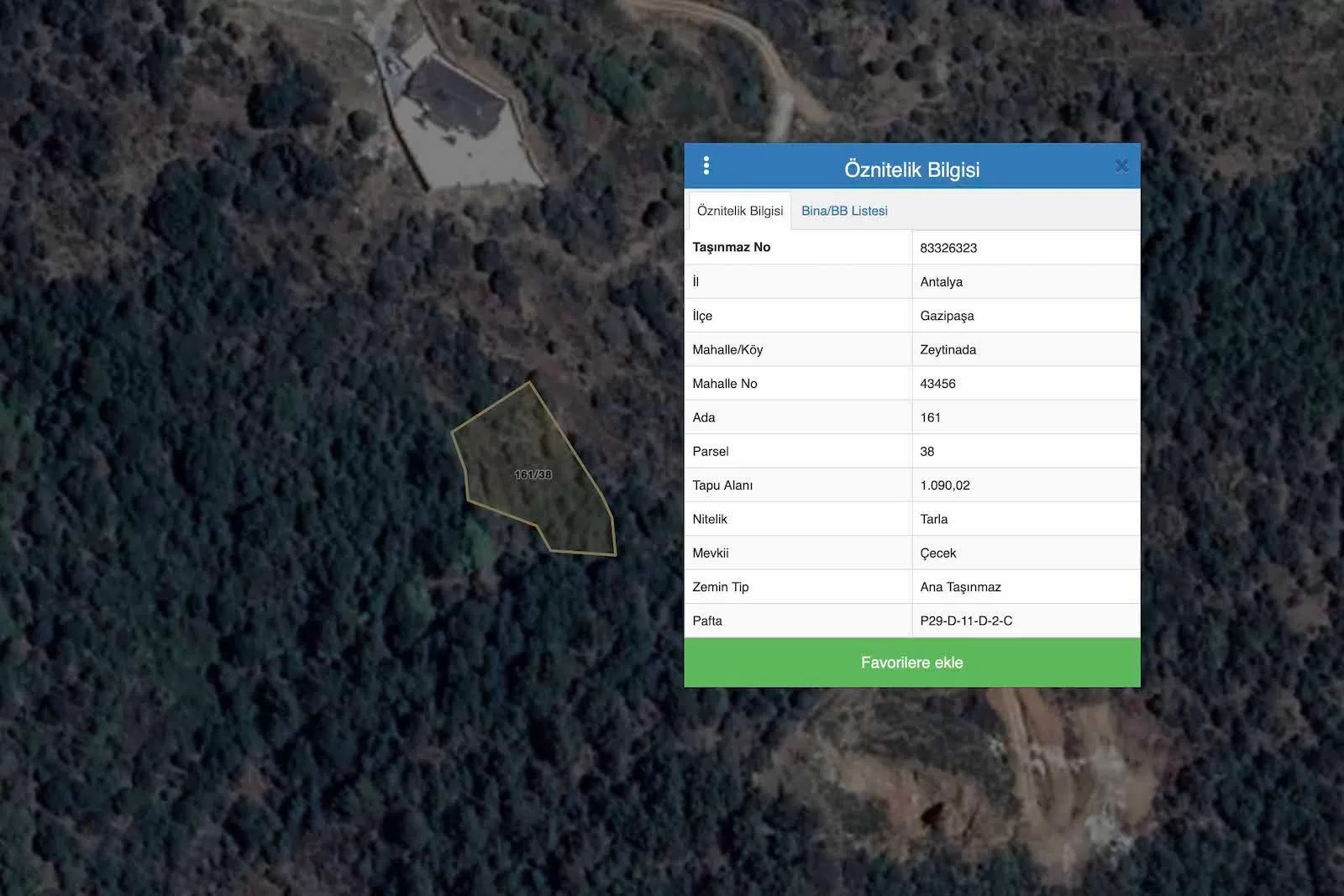Click the Öznitelik Bilgisi panel title bar
The height and width of the screenshot is (896, 1344).
point(911,169)
